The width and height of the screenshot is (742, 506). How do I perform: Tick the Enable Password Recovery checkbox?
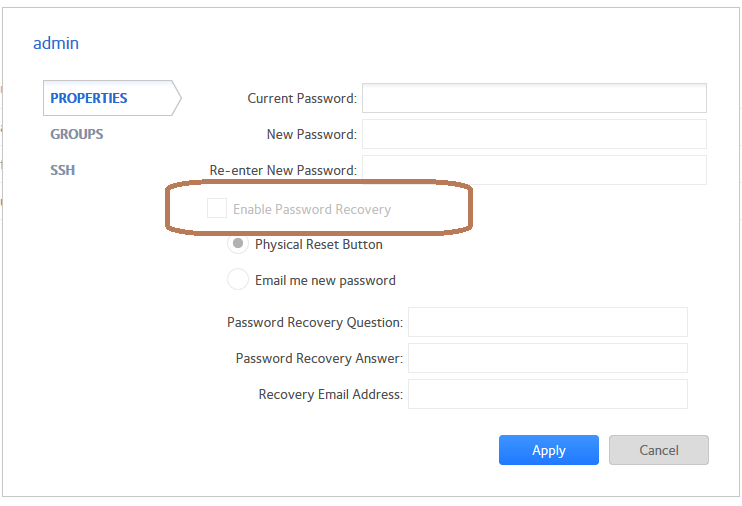(x=216, y=208)
